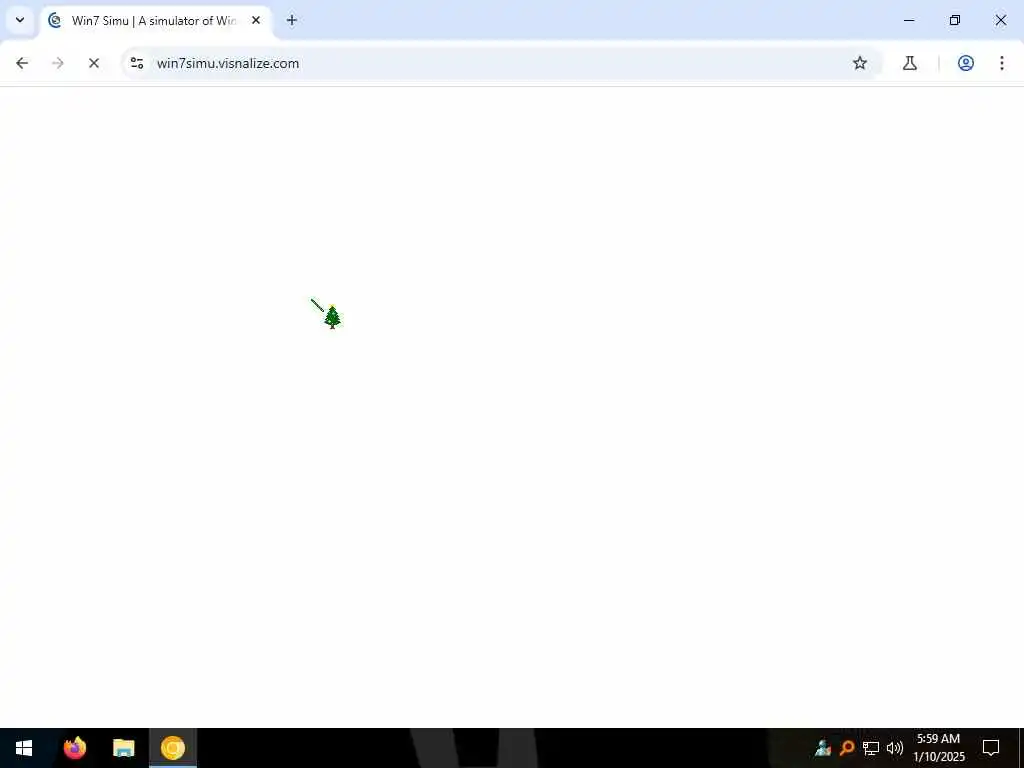Go back to the previous page
1024x768 pixels.
[x=22, y=63]
